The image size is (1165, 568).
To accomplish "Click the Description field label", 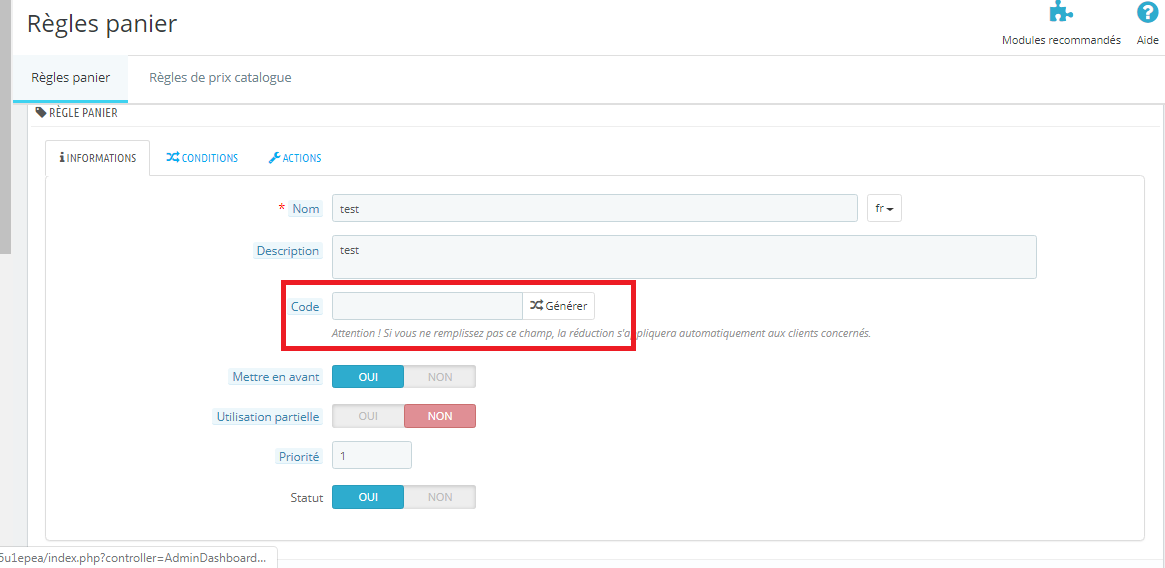I will pyautogui.click(x=288, y=251).
